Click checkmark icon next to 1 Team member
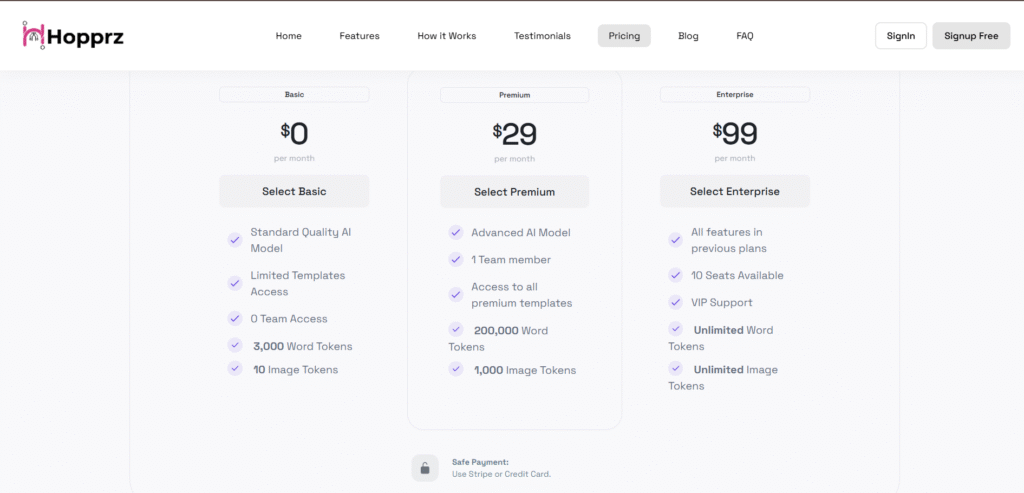This screenshot has height=493, width=1024. coord(456,259)
